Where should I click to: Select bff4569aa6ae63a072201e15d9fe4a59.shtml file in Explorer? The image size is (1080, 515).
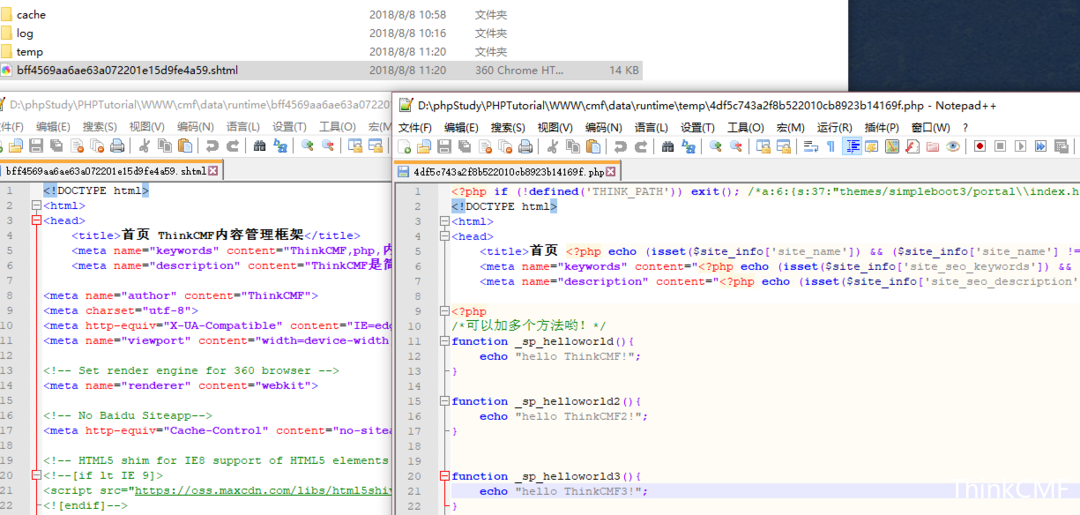pyautogui.click(x=320, y=70)
